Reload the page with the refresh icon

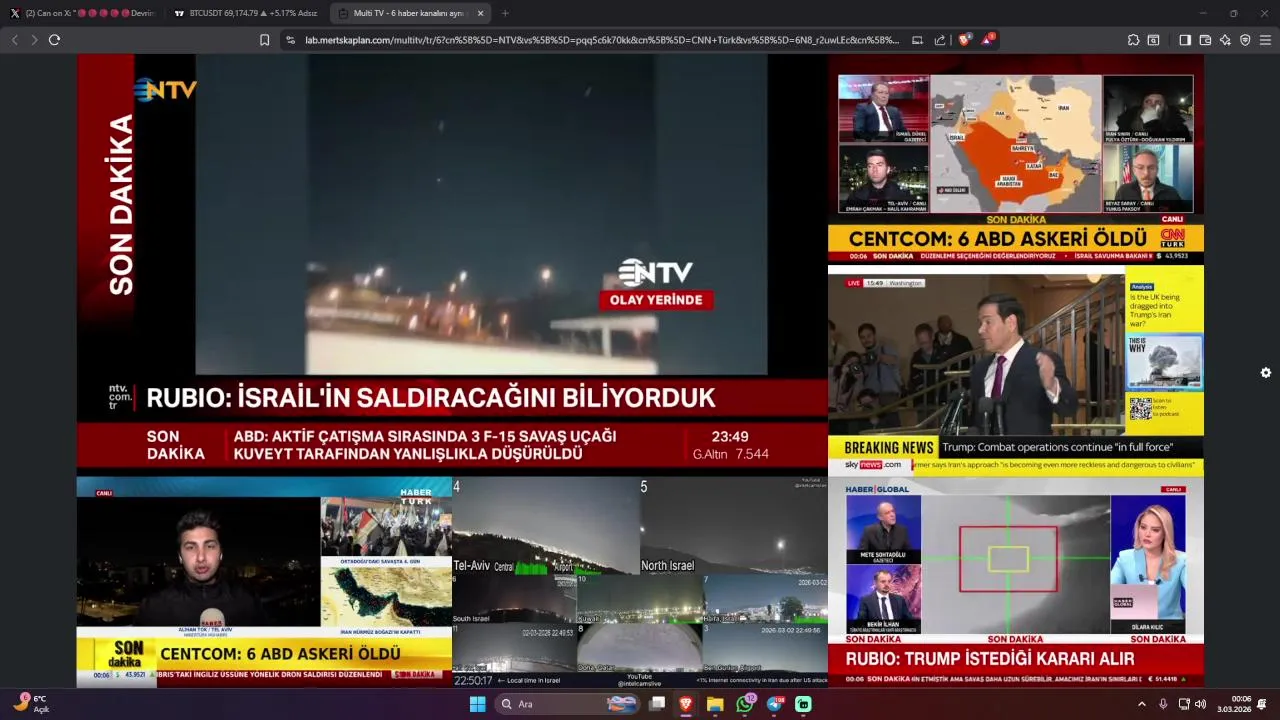54,40
